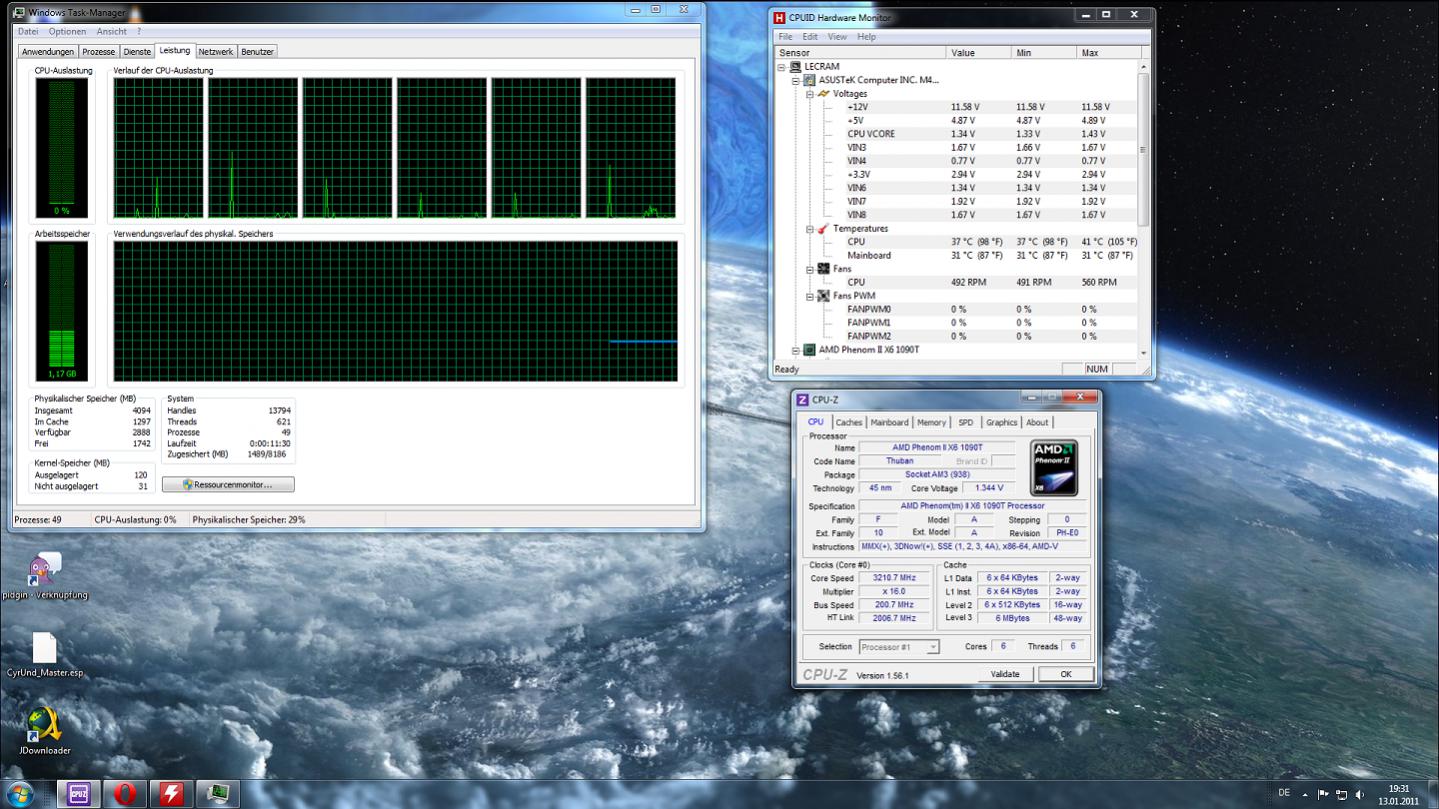
Task: Click the Z icon in CPU-Z title bar
Action: click(x=802, y=400)
